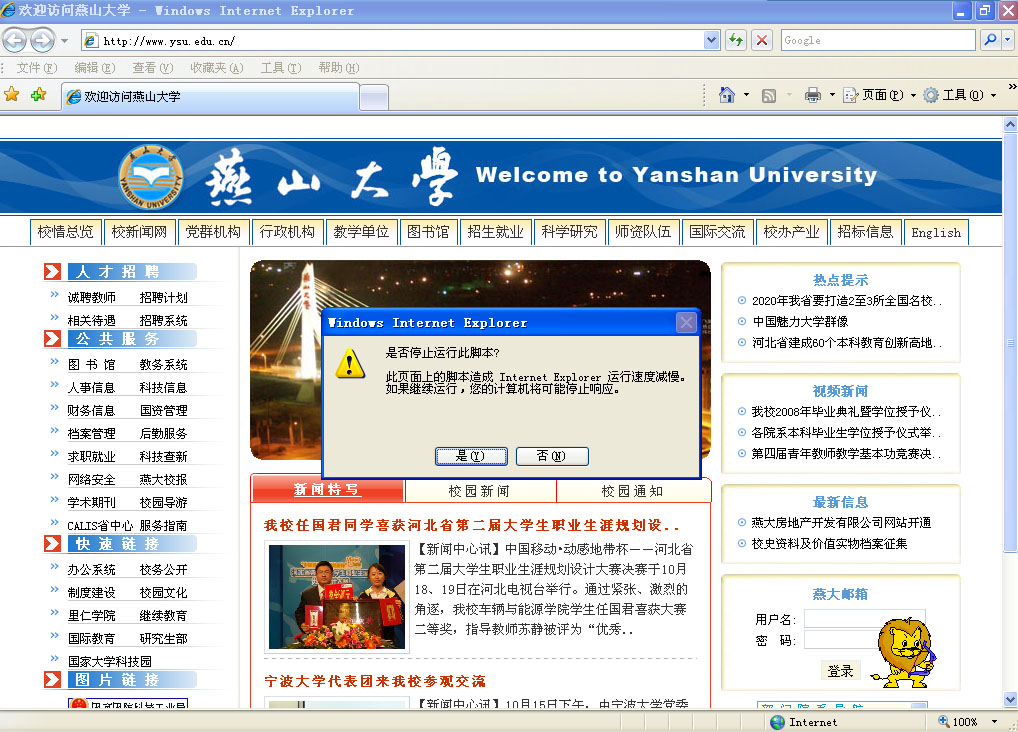Click the magnifier search icon
This screenshot has width=1018, height=732.
click(x=990, y=40)
